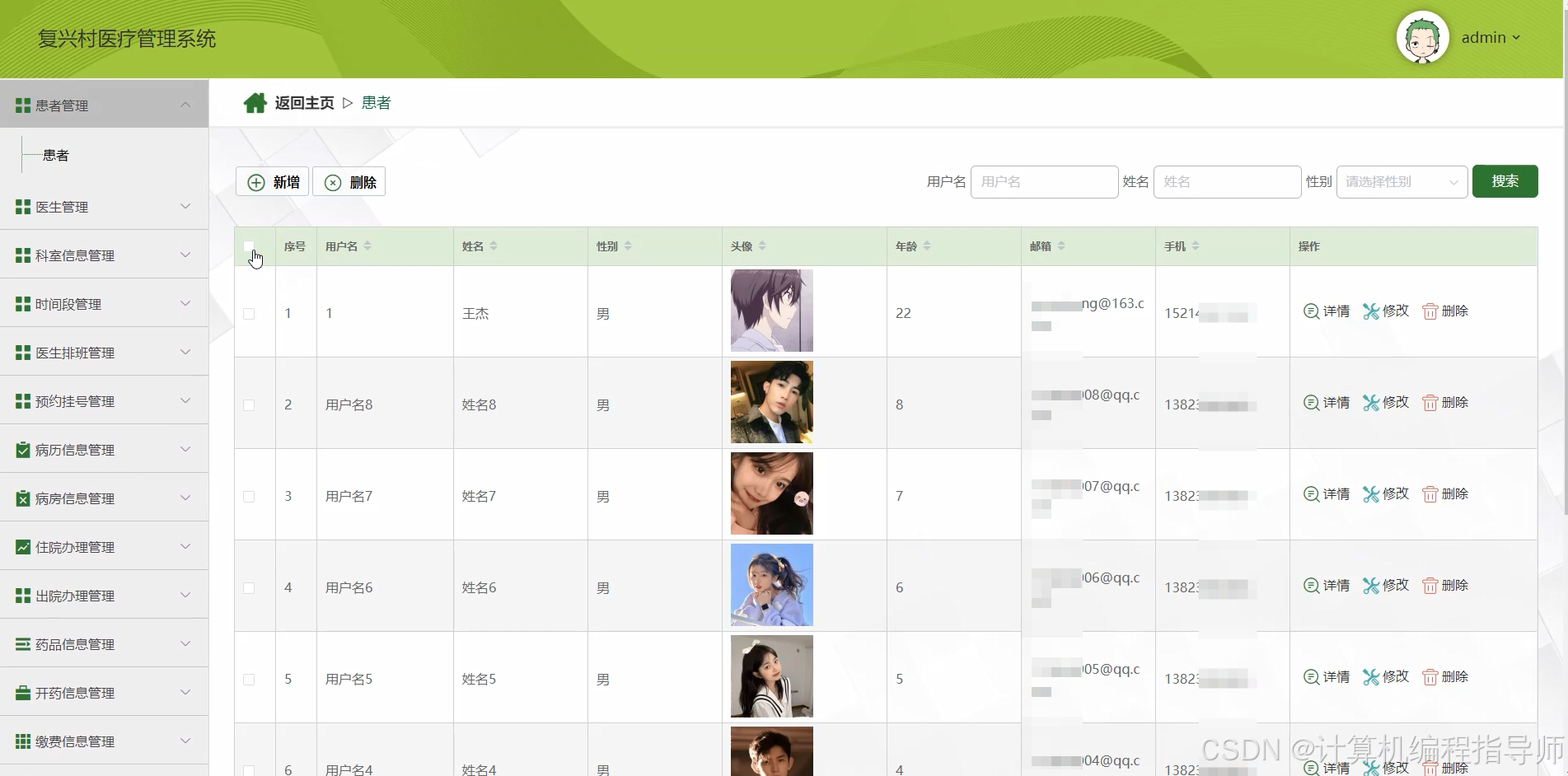Screen dimensions: 1568x776
Task: Click the 患者管理 grid icon in sidebar
Action: coord(23,105)
